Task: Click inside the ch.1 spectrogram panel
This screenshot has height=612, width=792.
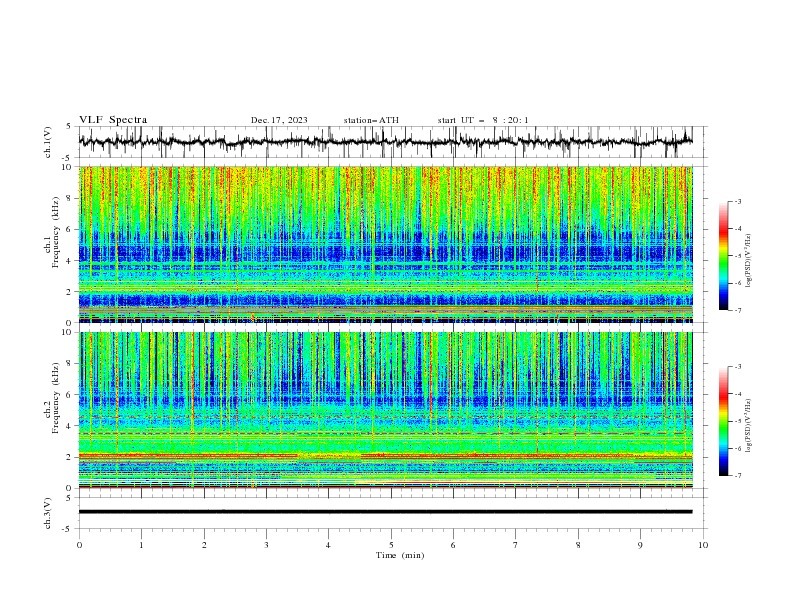Action: pos(385,244)
